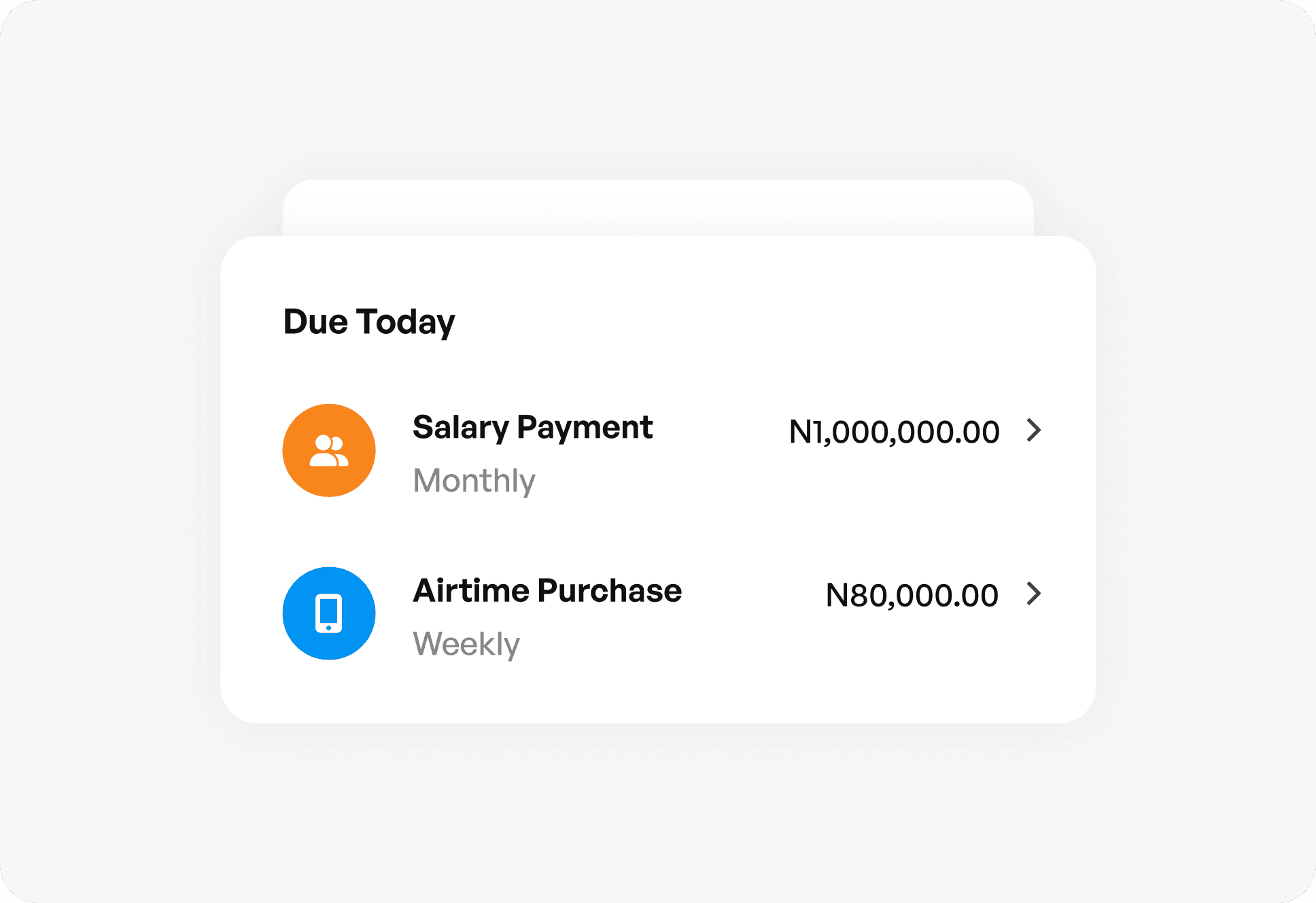Bring forward the card stacked behind Due Today

click(x=658, y=207)
